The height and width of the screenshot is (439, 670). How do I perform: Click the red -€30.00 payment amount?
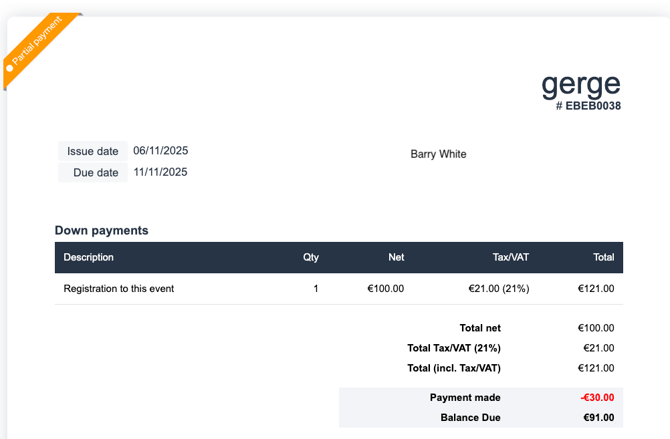pos(597,397)
